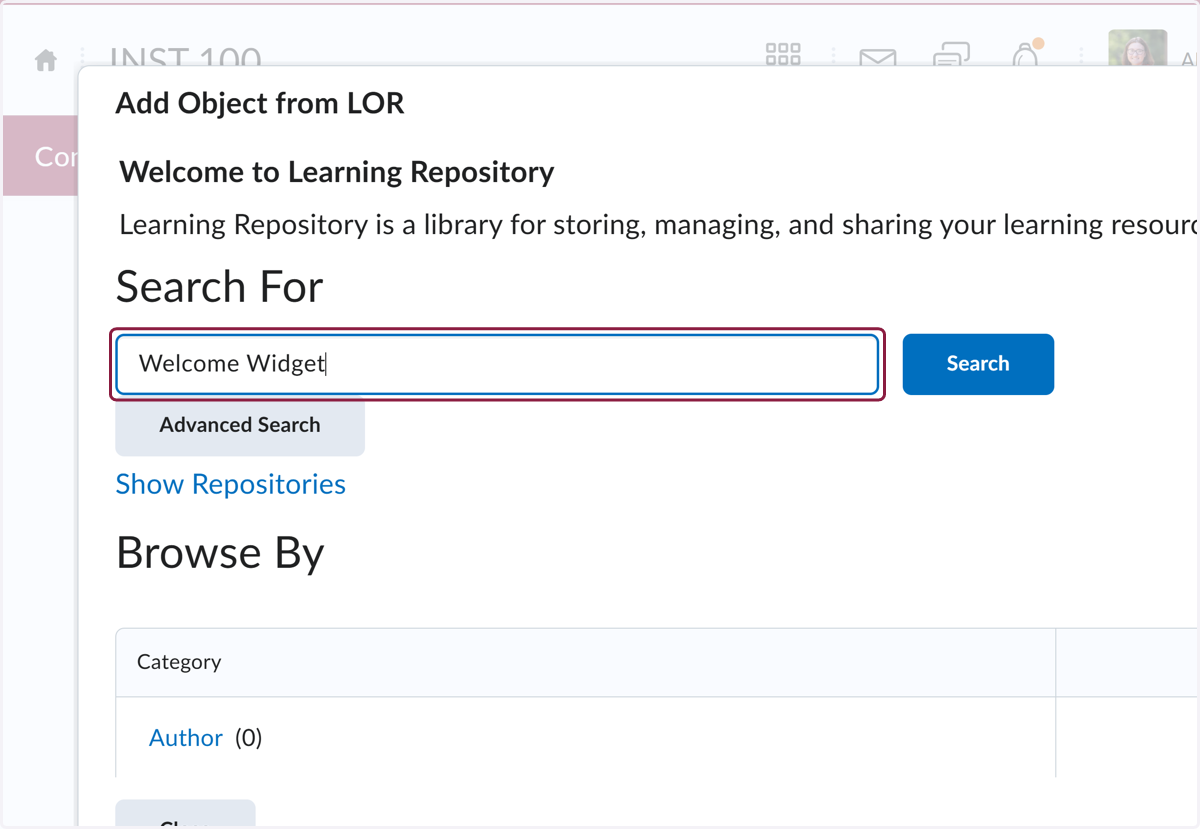Click the home icon in the navbar
The height and width of the screenshot is (829, 1200).
[46, 61]
